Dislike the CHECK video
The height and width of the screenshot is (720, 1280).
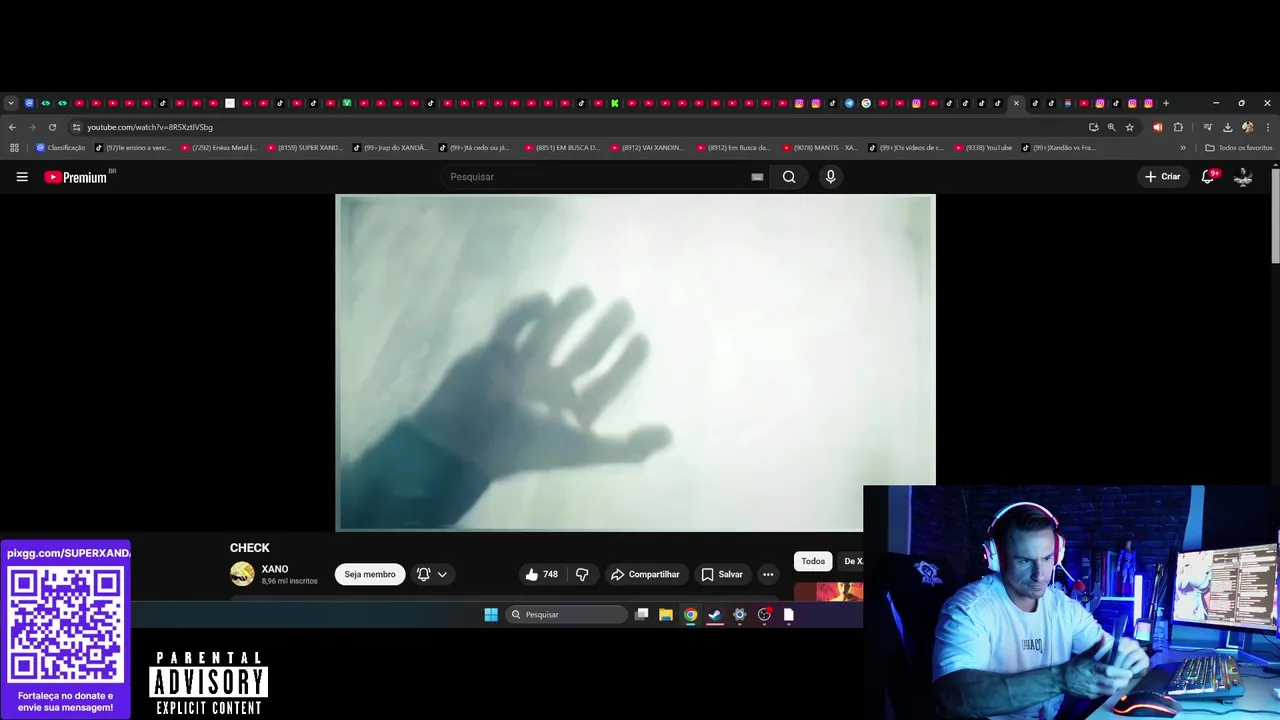point(582,574)
